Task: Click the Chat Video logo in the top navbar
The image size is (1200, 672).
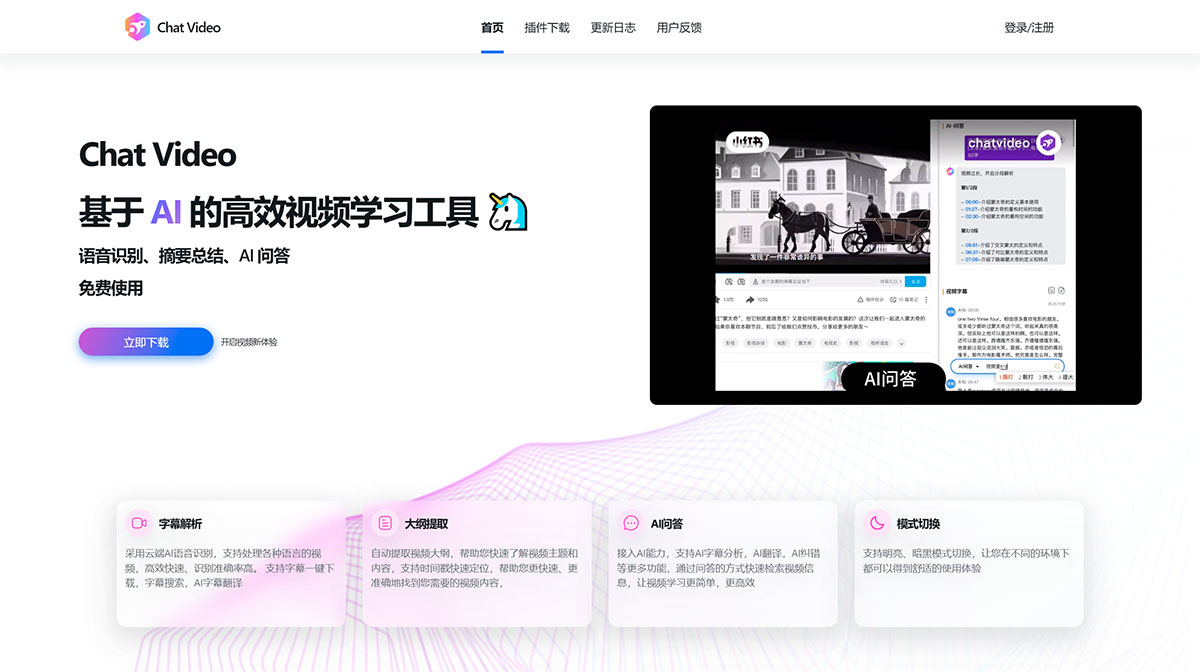Action: (x=171, y=27)
